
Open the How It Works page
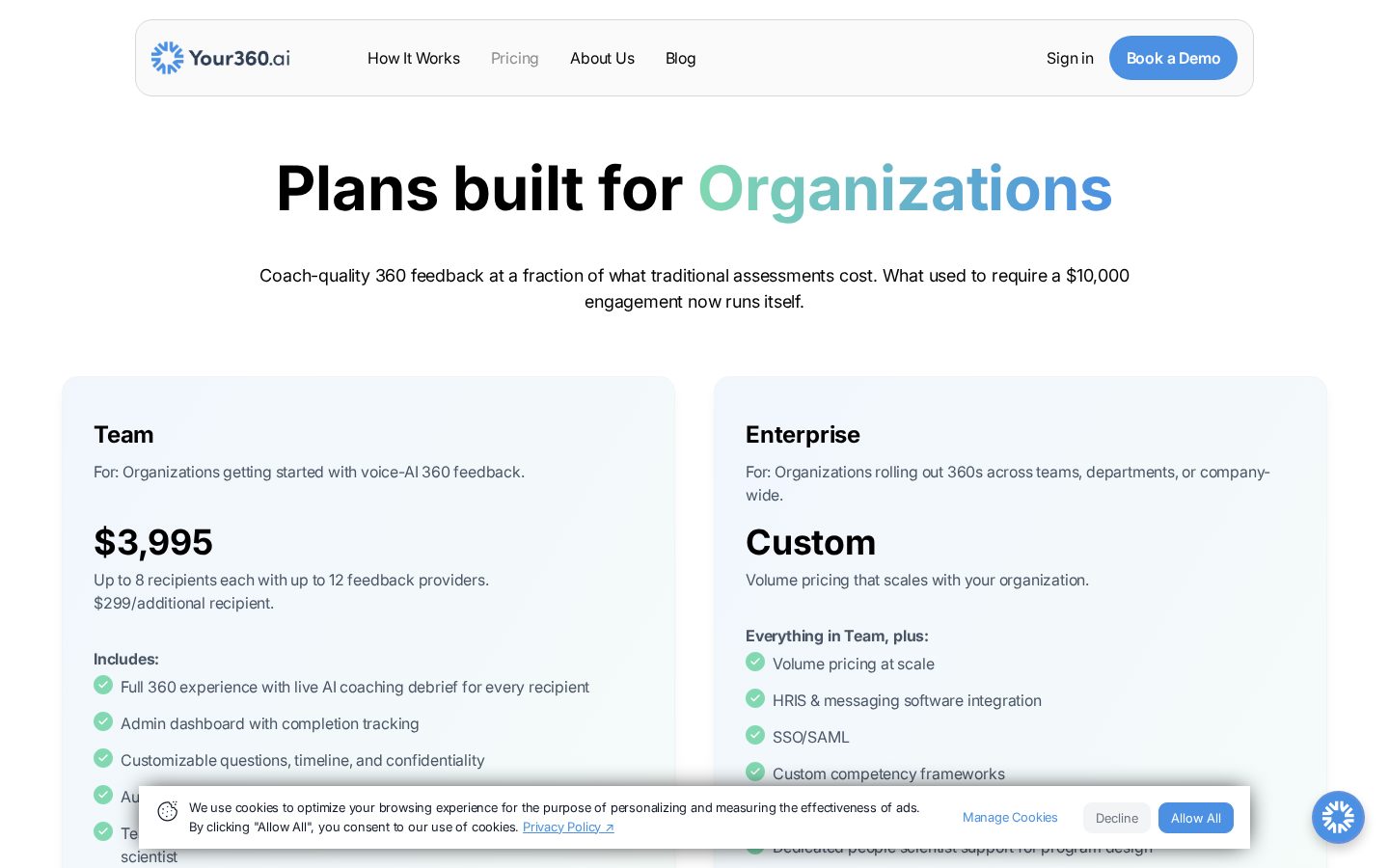[x=414, y=58]
